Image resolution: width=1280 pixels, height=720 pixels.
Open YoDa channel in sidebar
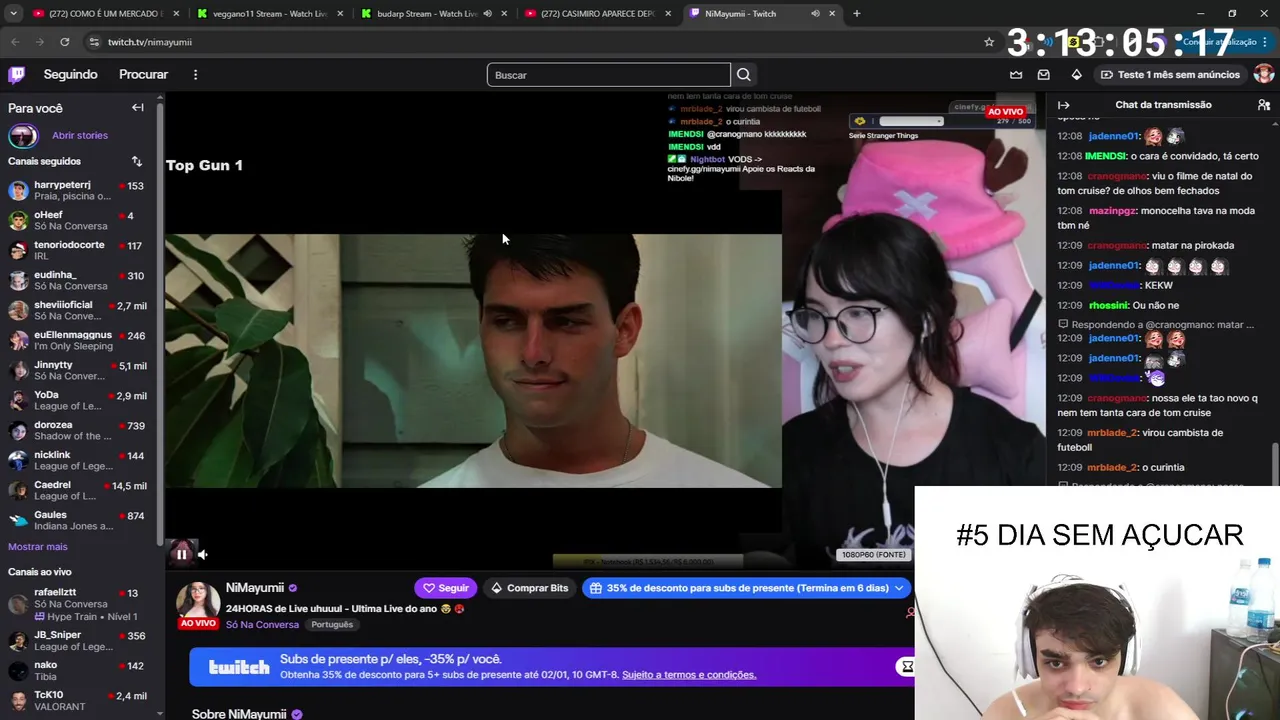[78, 400]
